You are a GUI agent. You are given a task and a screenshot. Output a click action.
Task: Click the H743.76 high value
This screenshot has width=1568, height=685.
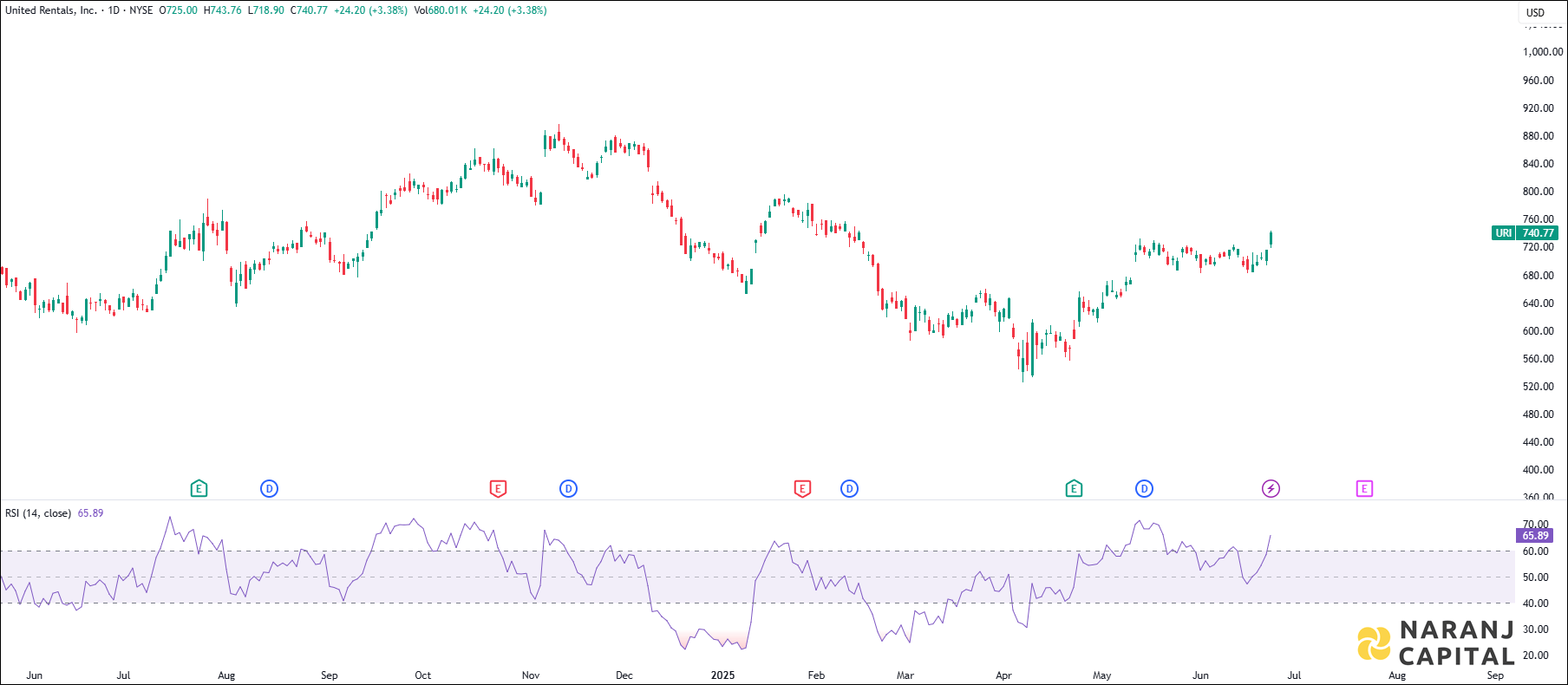223,10
